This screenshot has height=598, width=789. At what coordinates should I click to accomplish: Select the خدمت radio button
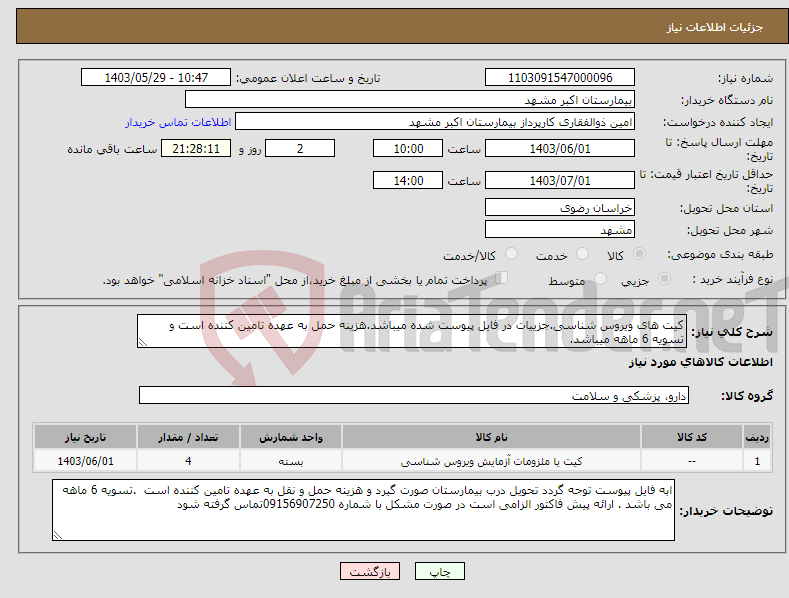(x=582, y=254)
